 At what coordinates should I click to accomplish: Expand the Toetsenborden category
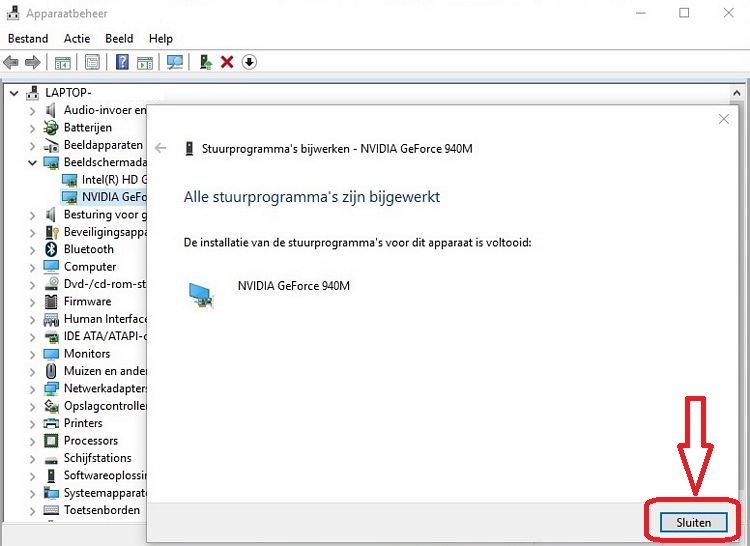point(32,511)
